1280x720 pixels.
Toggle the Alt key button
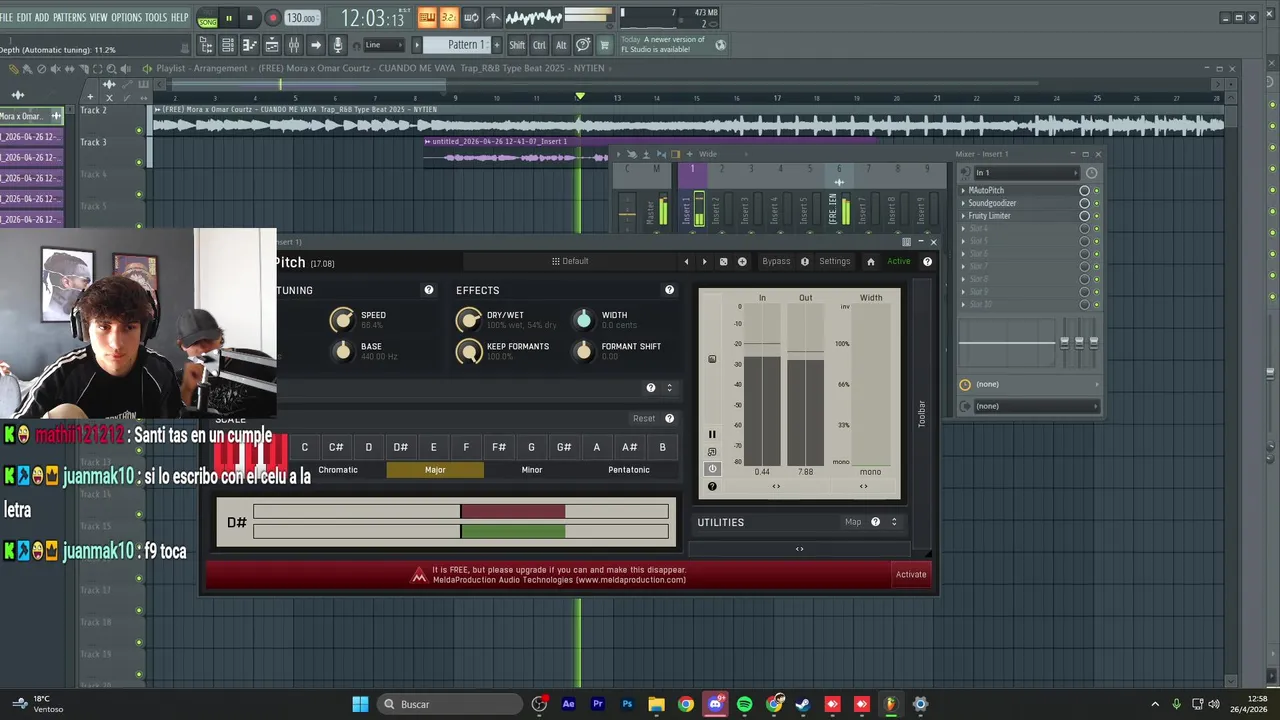pos(561,45)
